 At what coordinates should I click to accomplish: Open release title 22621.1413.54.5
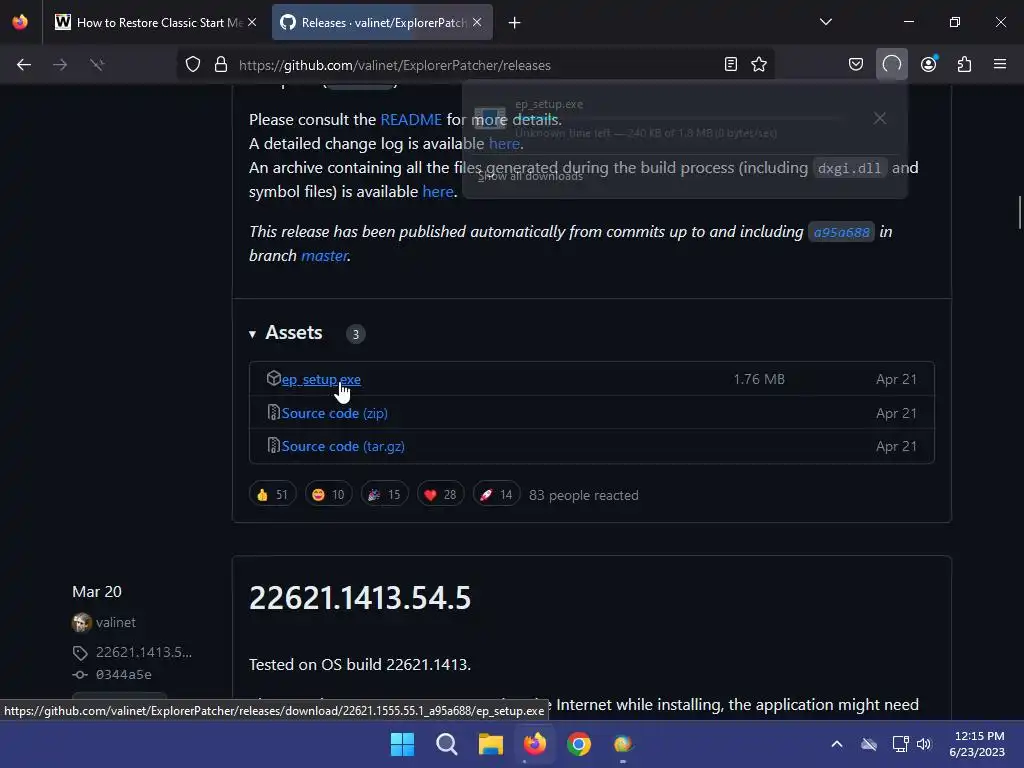pyautogui.click(x=360, y=598)
